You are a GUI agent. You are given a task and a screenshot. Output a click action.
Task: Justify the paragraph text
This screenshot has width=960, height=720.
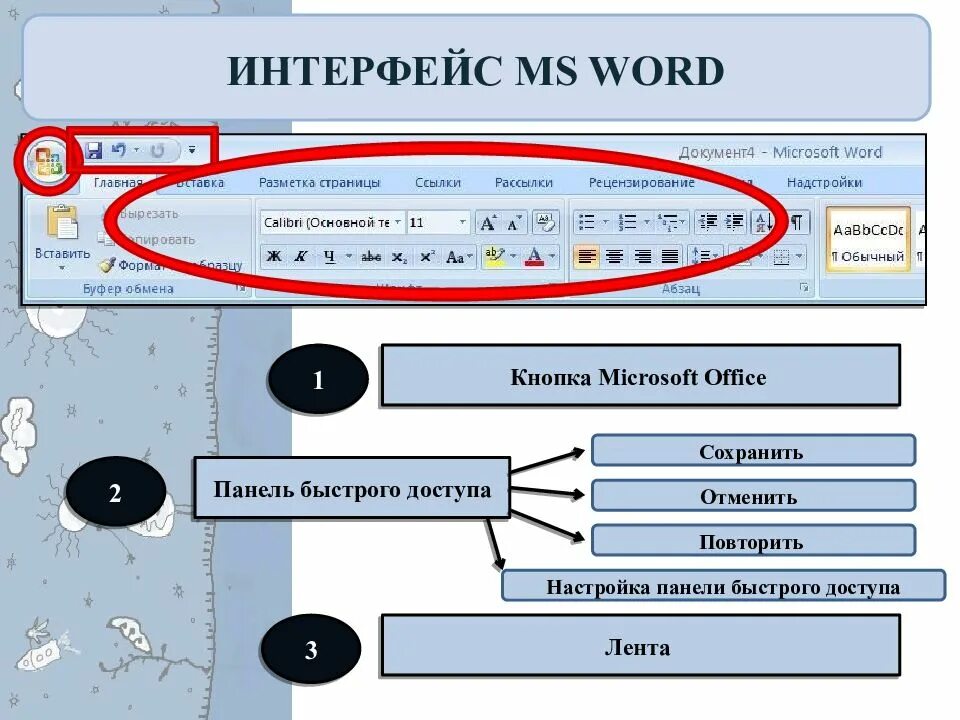pos(670,257)
